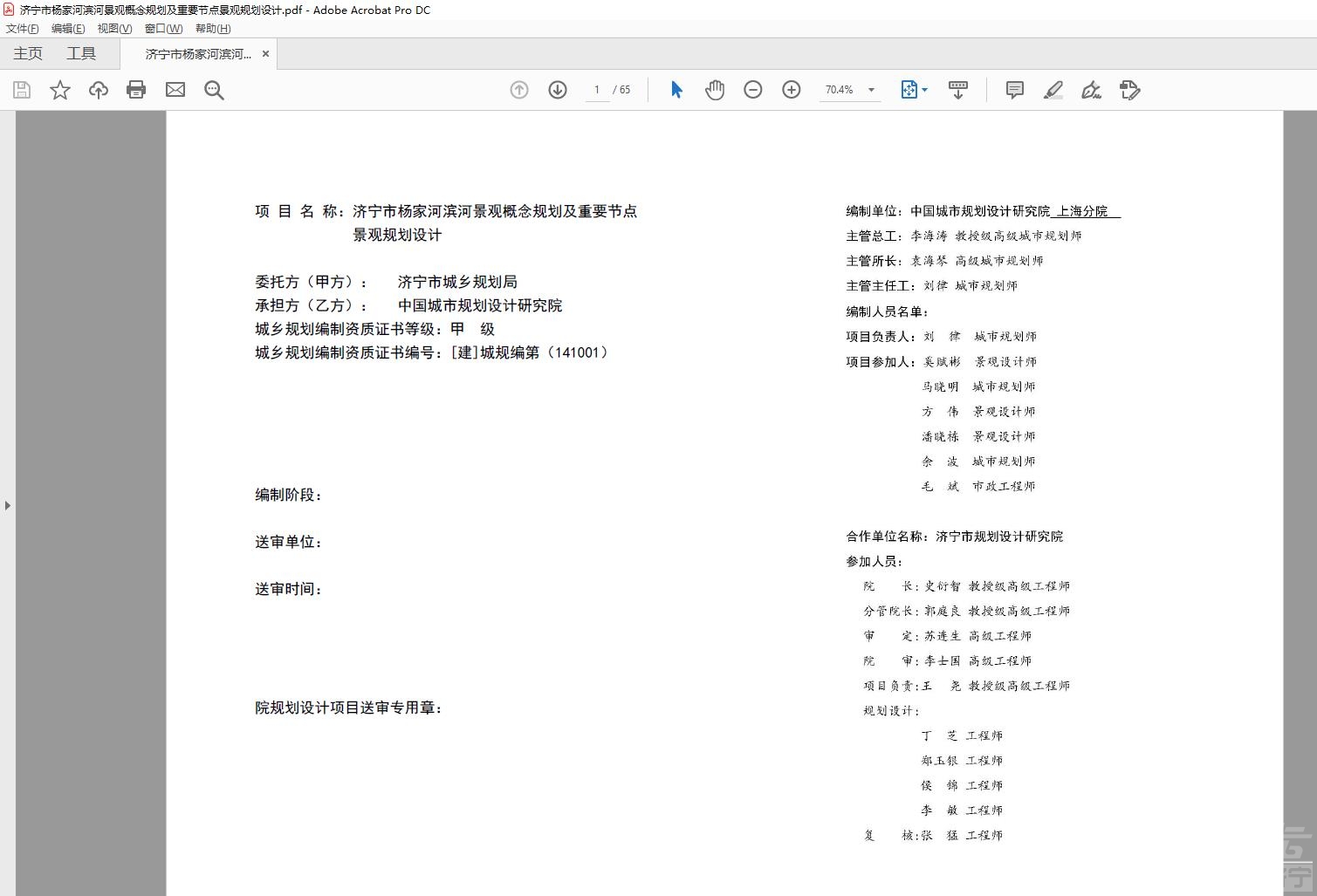The width and height of the screenshot is (1317, 896).
Task: Open the 编辑(E) menu
Action: coord(68,29)
